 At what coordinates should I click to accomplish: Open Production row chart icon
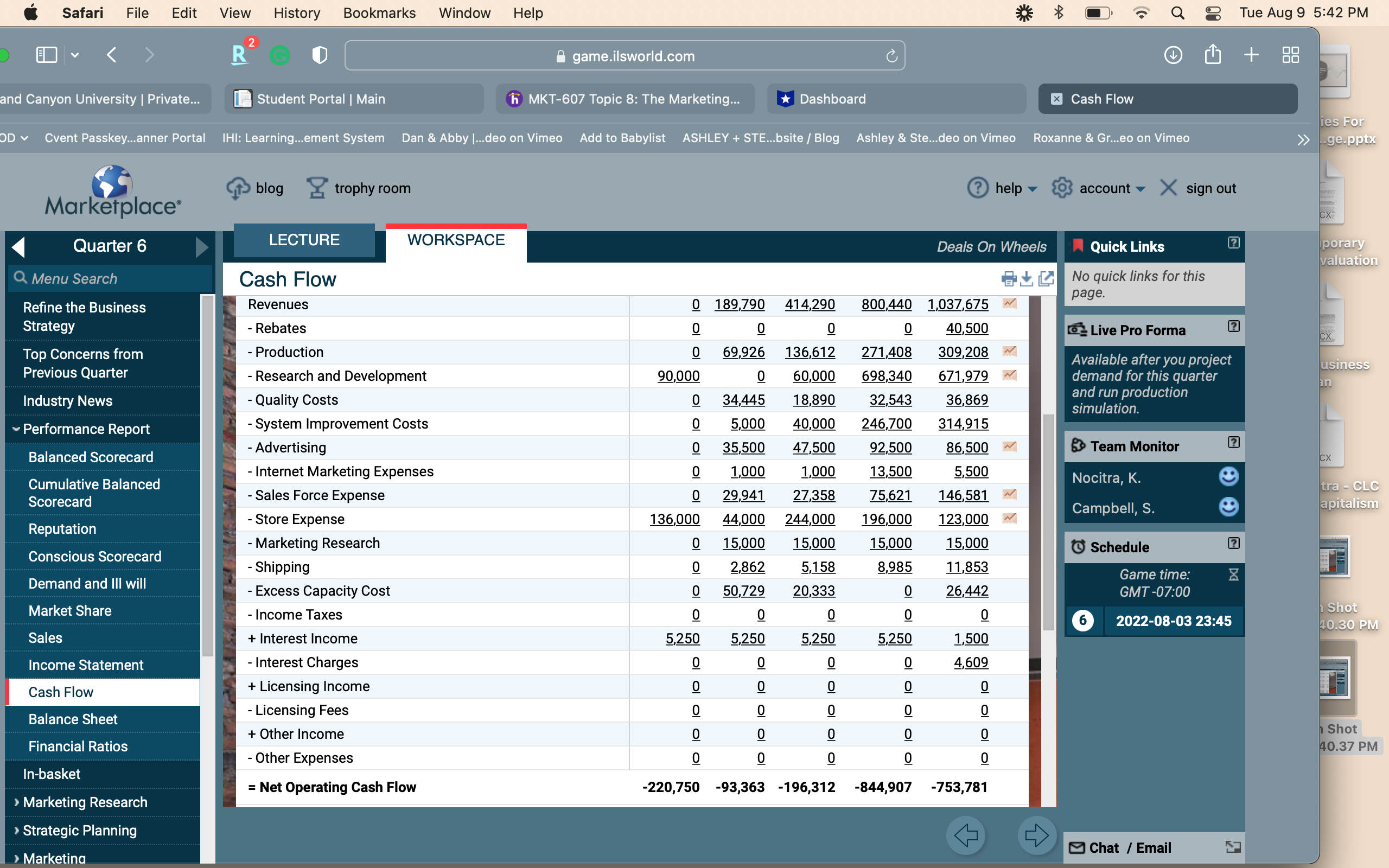point(1010,352)
